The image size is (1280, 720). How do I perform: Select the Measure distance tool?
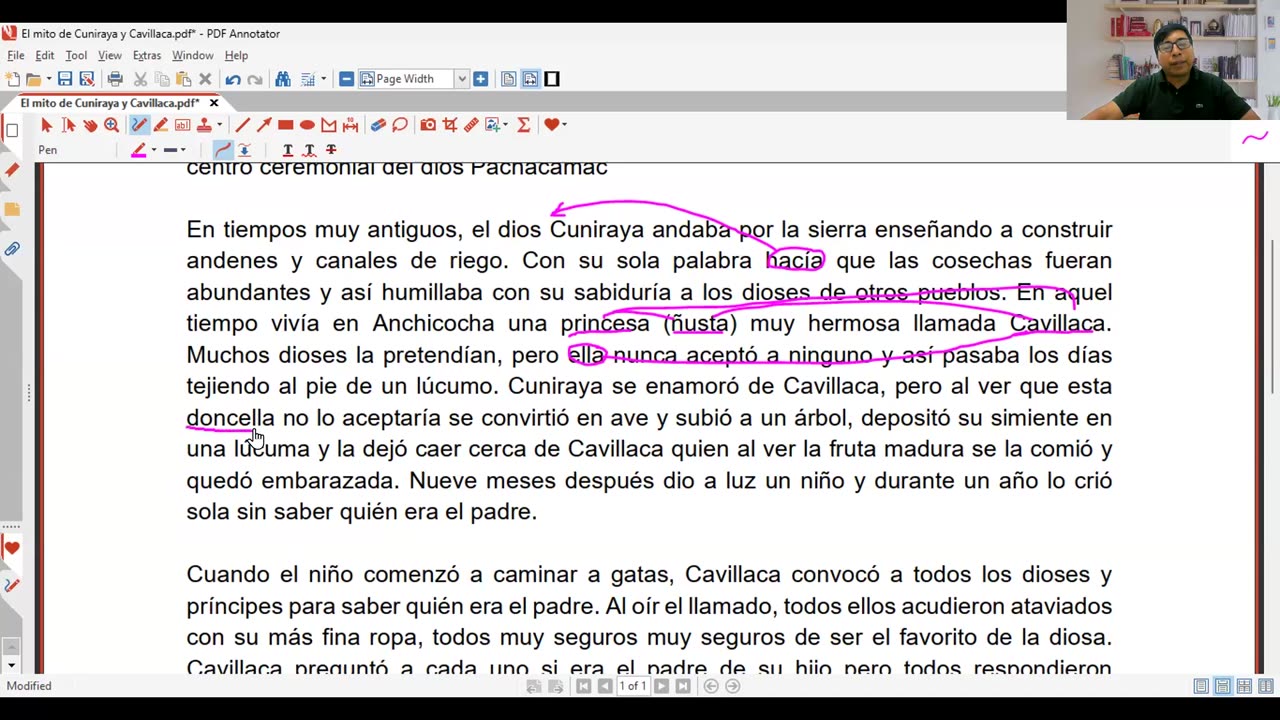coord(350,125)
